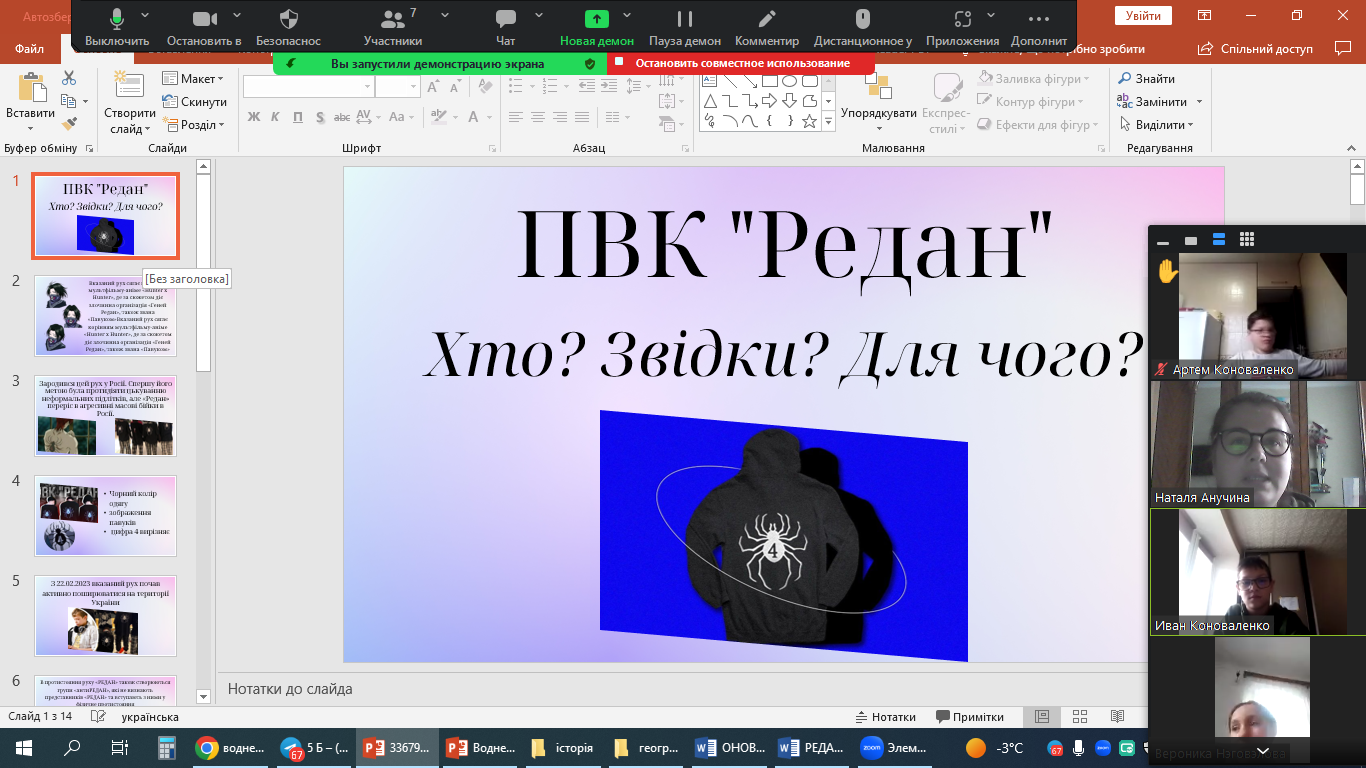Viewport: 1366px width, 768px height.
Task: Open Замінити replace dropdown arrow
Action: (1200, 102)
